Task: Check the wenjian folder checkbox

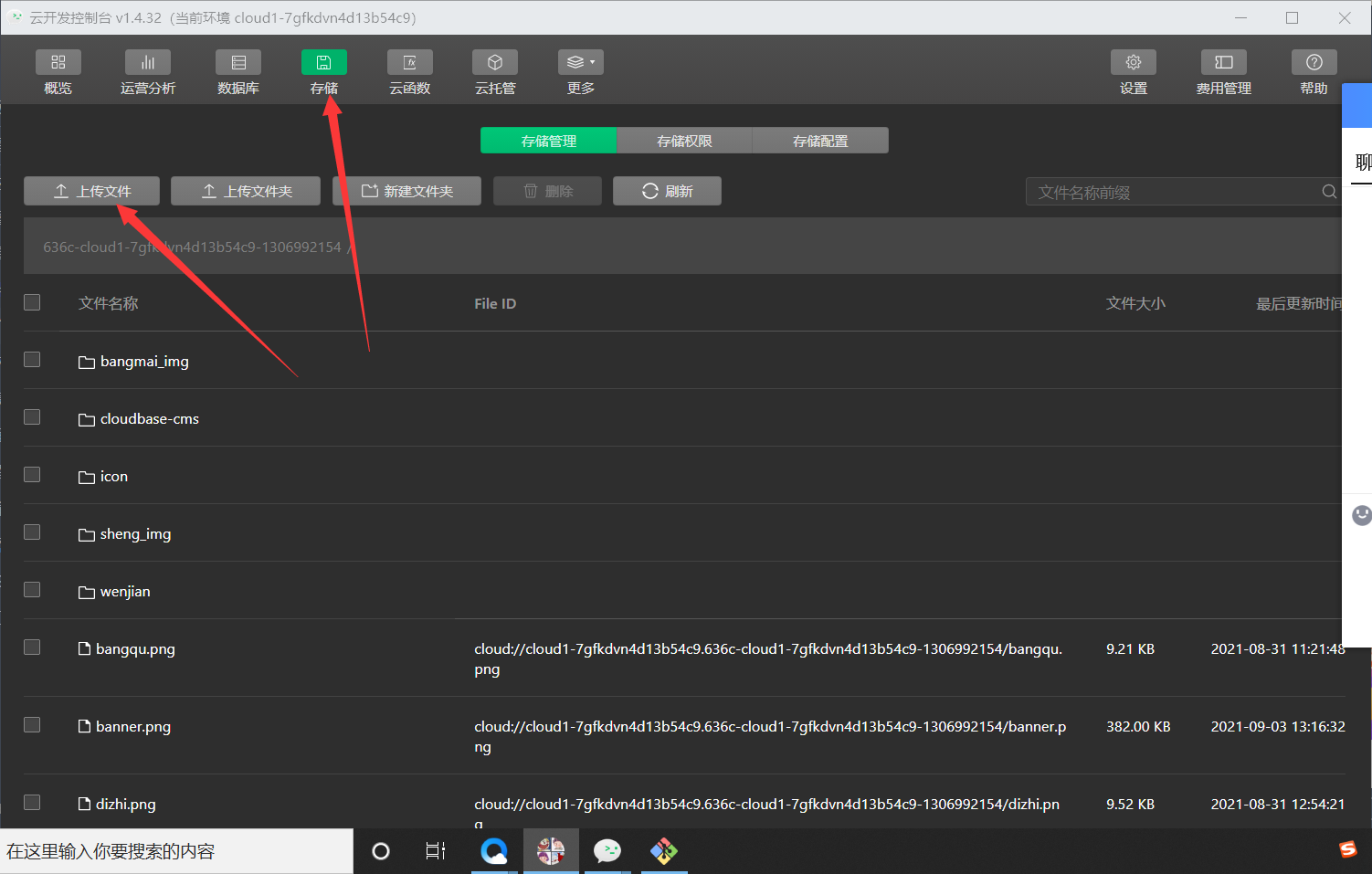Action: (32, 590)
